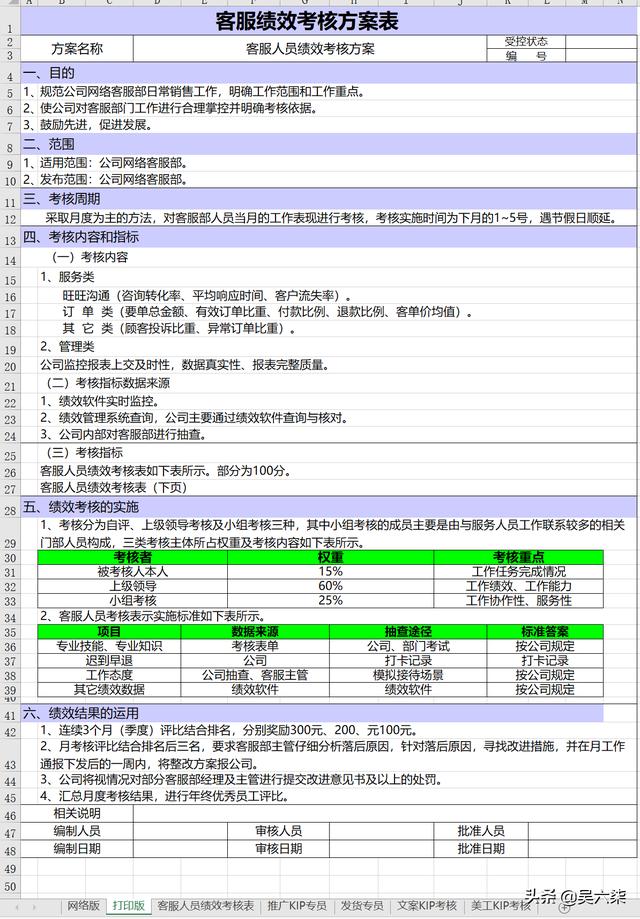Select the 其它绩效数据 cell
640x919 pixels.
[109, 689]
